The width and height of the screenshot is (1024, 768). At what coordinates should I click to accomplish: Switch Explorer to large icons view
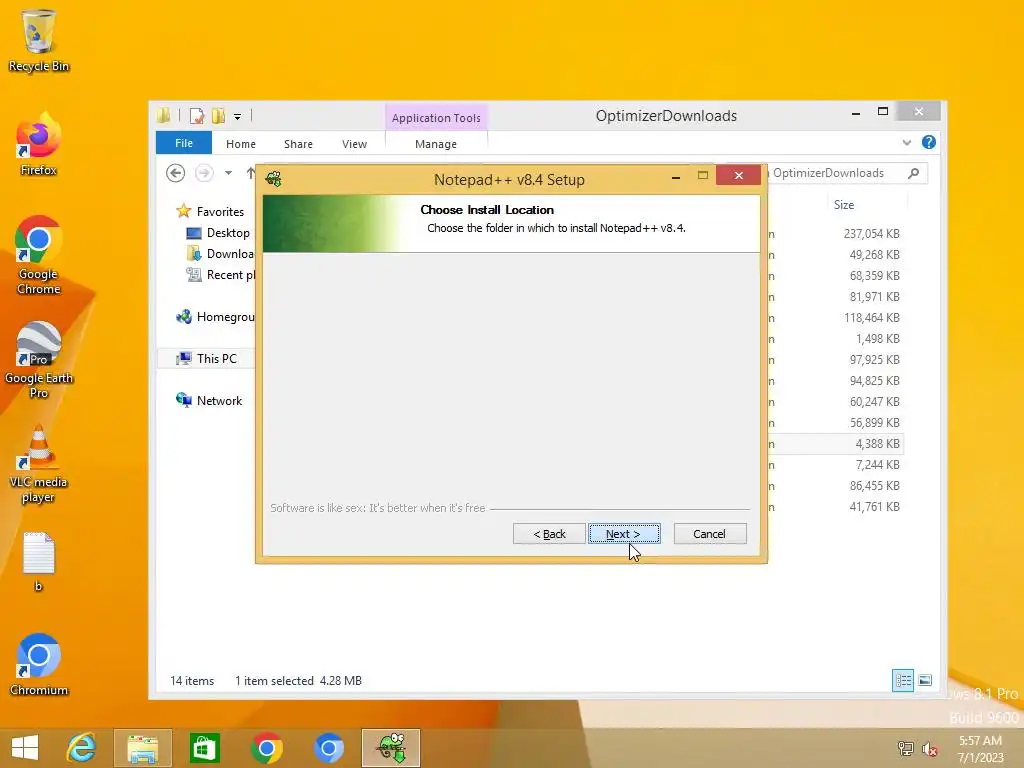(x=925, y=680)
